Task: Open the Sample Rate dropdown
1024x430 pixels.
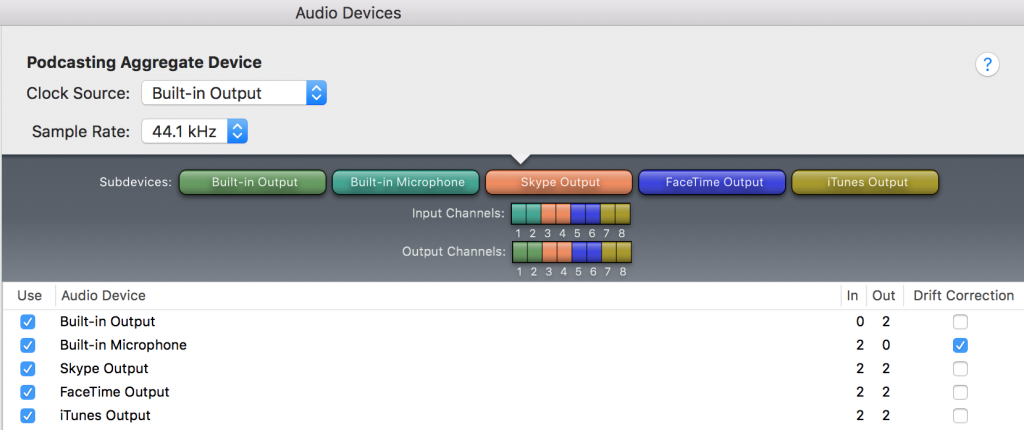Action: tap(195, 131)
